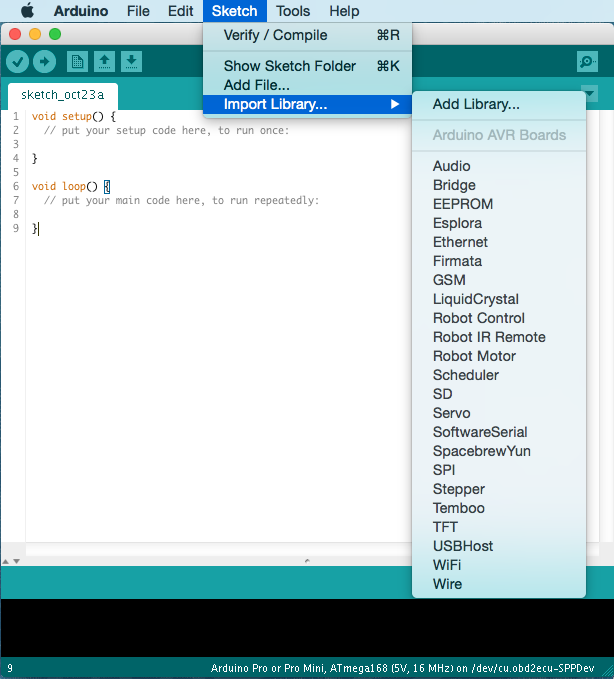Image resolution: width=614 pixels, height=679 pixels.
Task: Choose Add File... menu entry
Action: [307, 85]
